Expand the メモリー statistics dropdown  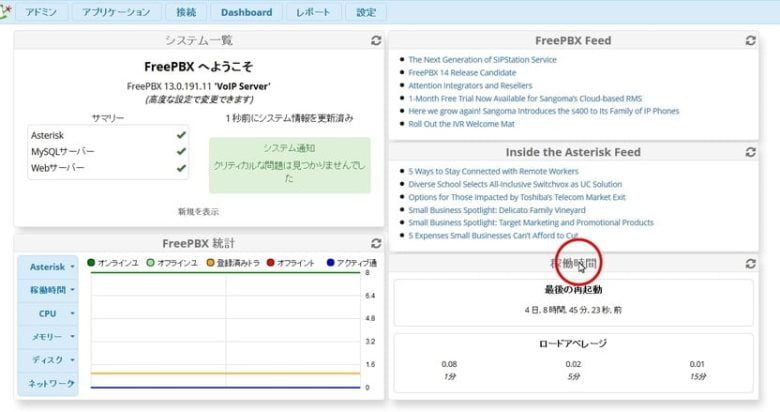[x=49, y=337]
